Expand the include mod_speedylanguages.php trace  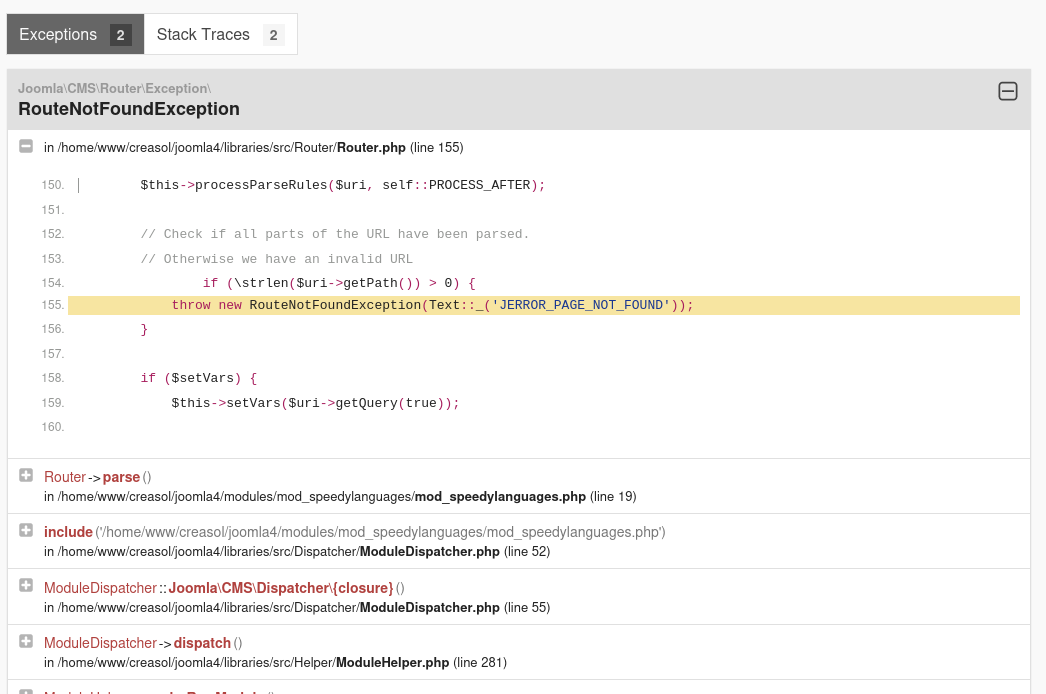tap(26, 531)
